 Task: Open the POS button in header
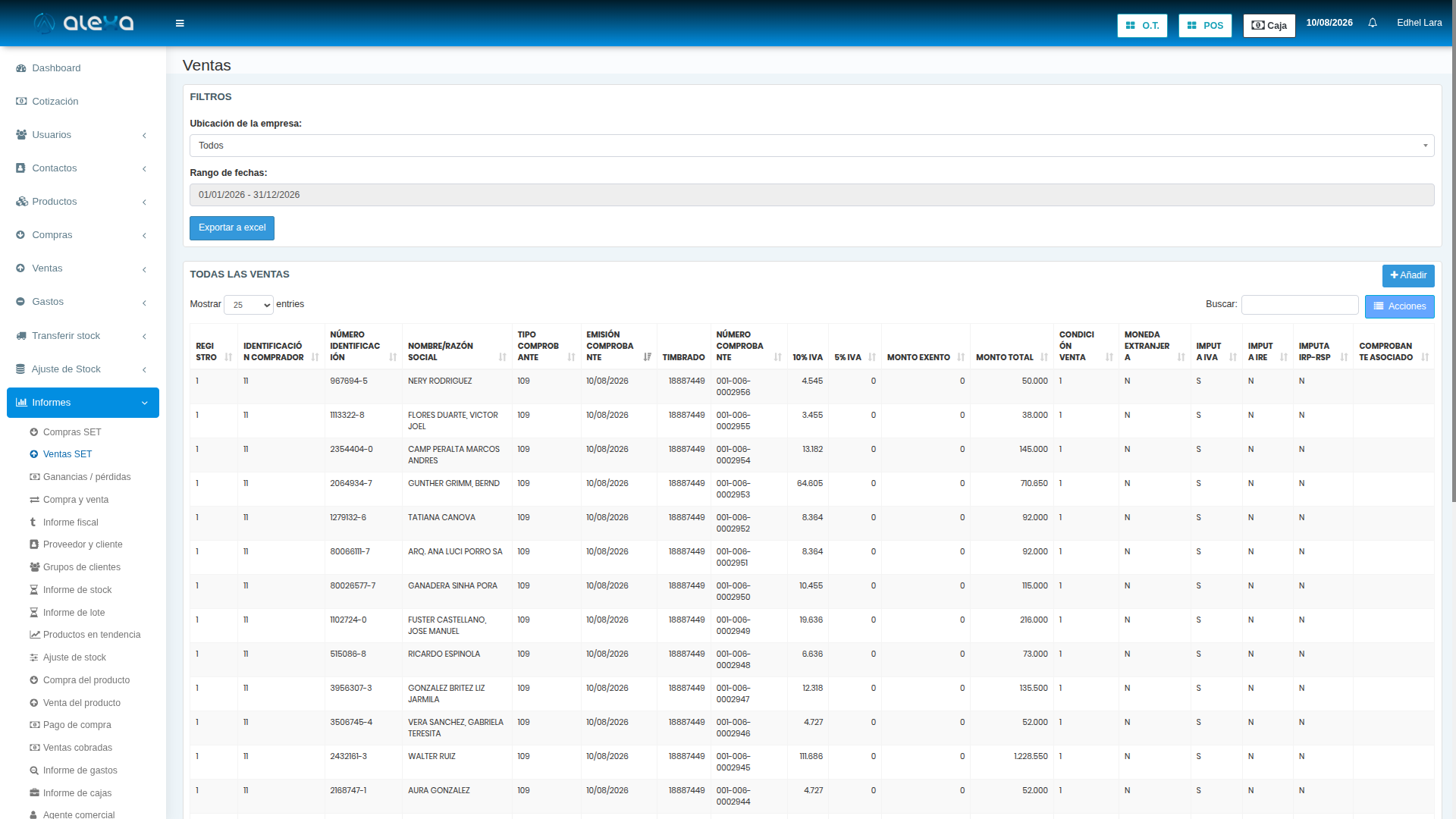pos(1205,26)
